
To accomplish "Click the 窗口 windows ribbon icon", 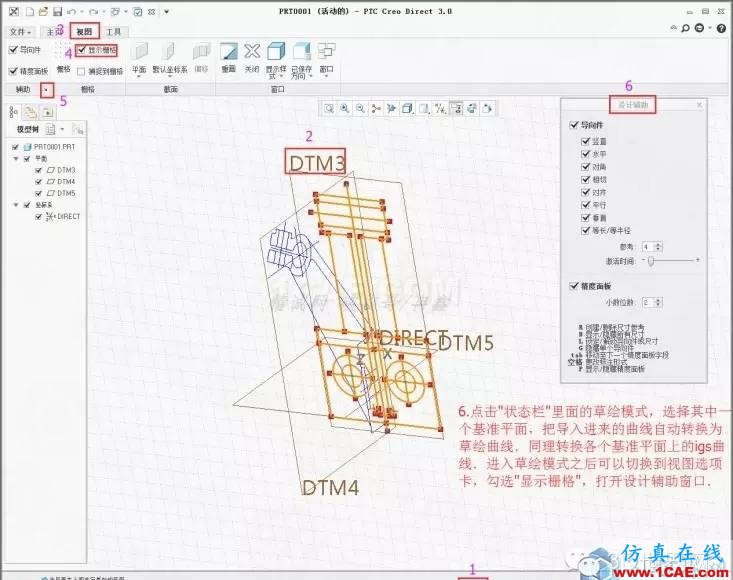I will click(326, 50).
